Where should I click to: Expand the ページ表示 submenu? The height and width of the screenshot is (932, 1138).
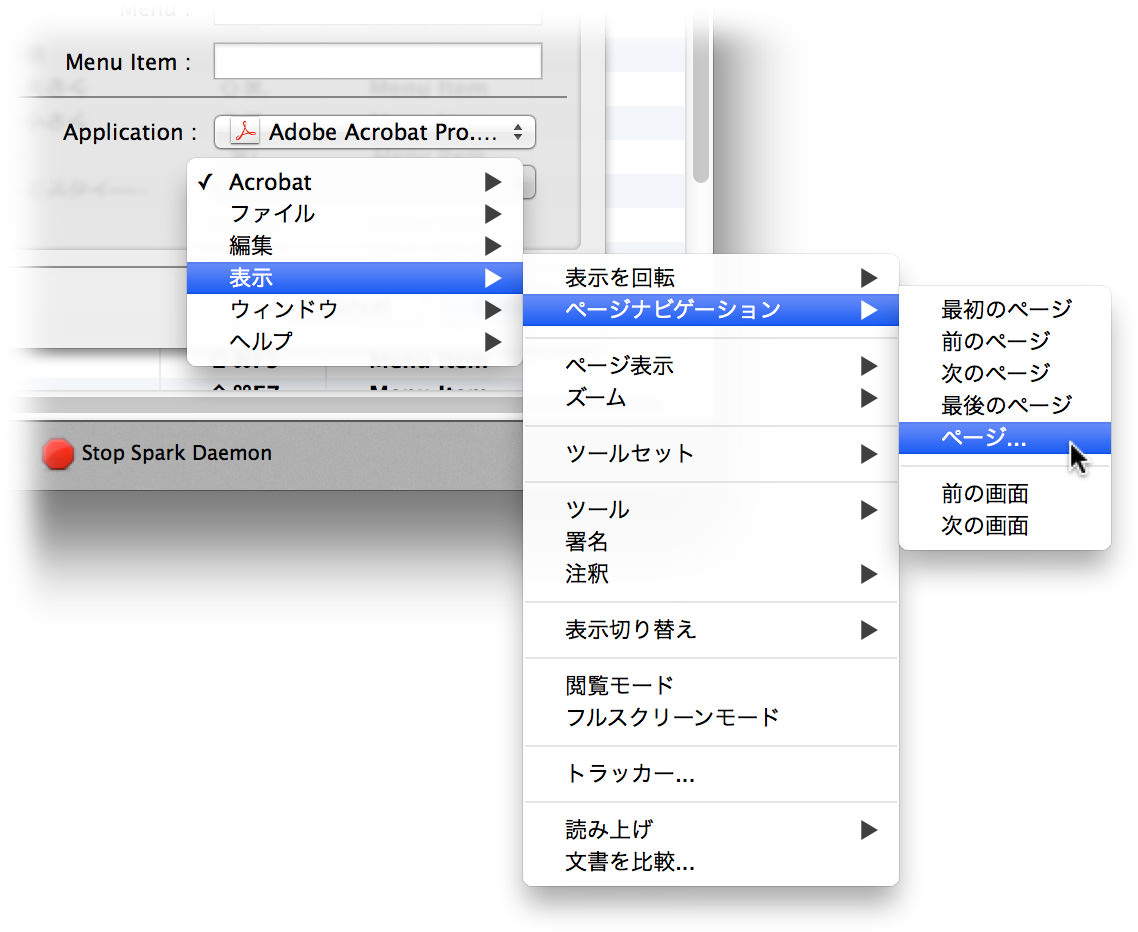click(711, 365)
